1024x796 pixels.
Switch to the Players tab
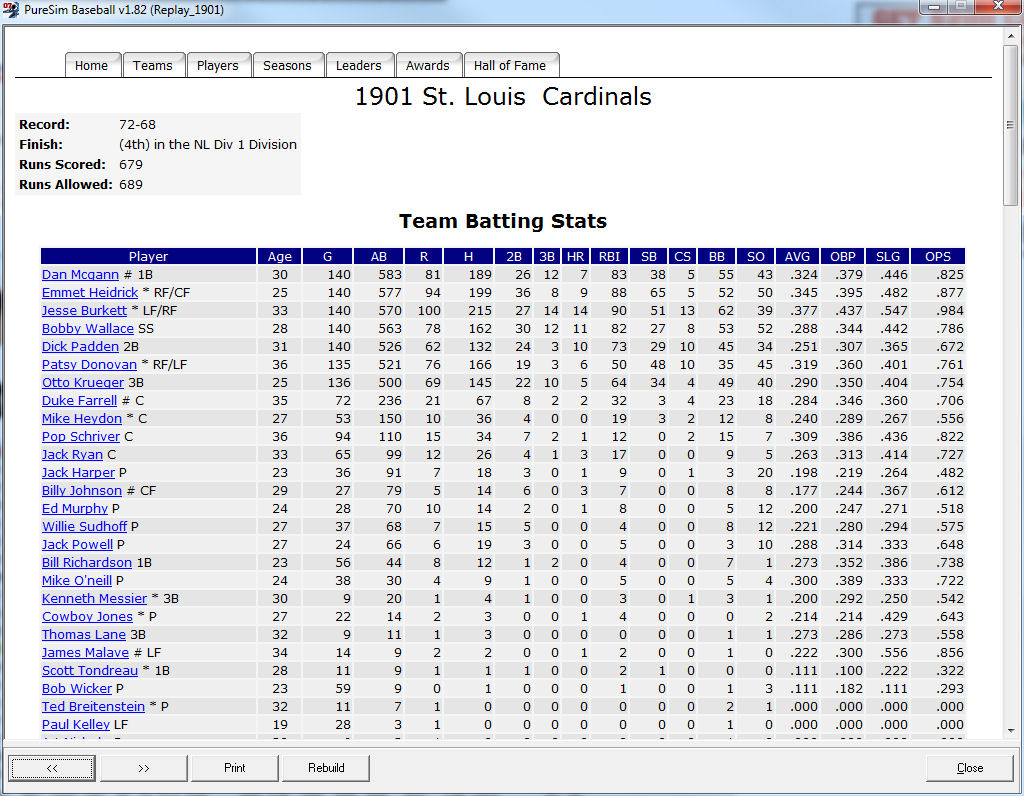pos(217,65)
